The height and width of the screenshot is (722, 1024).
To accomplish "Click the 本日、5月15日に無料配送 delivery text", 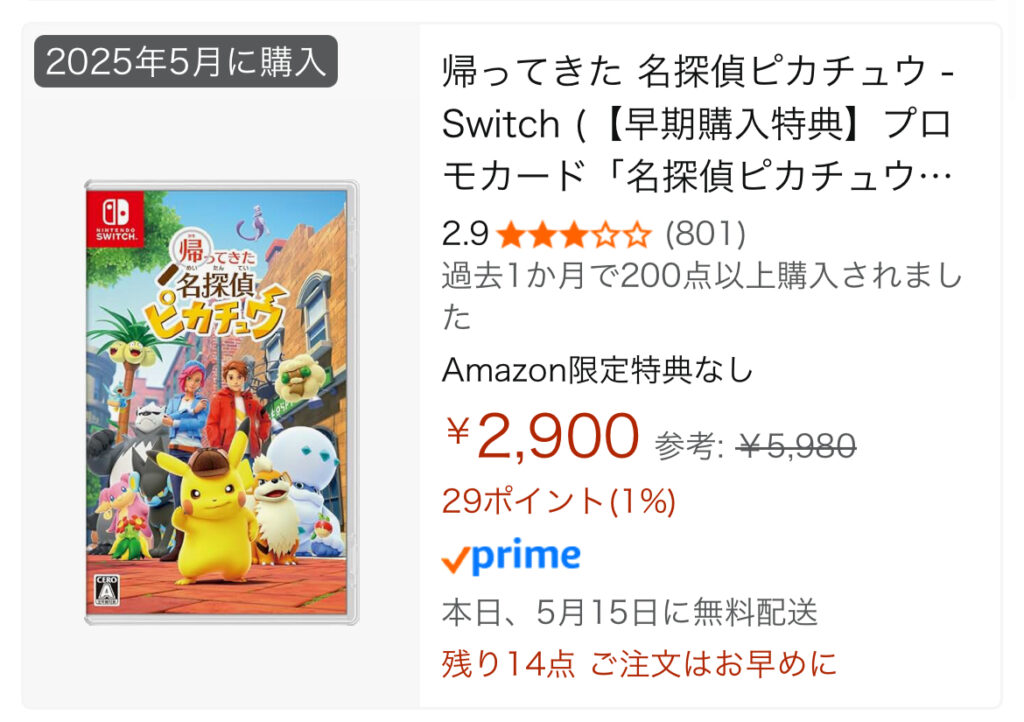I will (630, 612).
